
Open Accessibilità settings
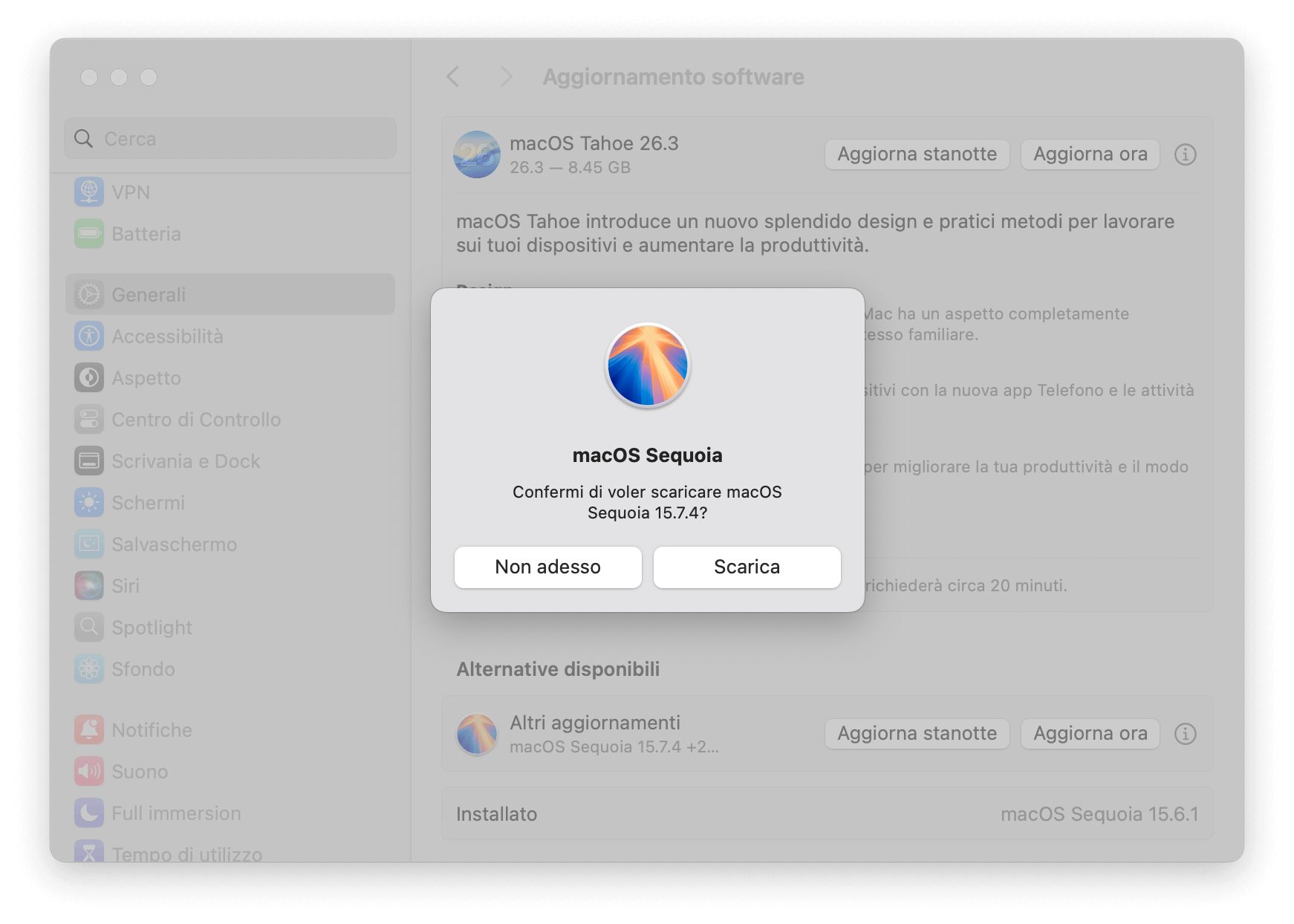pos(230,336)
